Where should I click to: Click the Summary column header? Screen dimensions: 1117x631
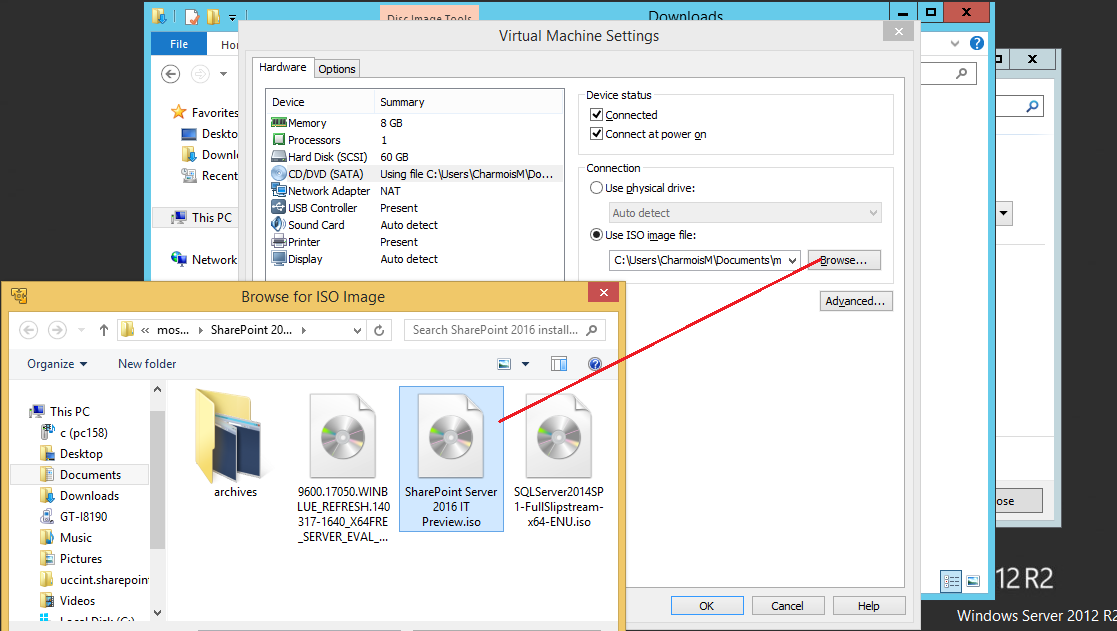pyautogui.click(x=402, y=102)
